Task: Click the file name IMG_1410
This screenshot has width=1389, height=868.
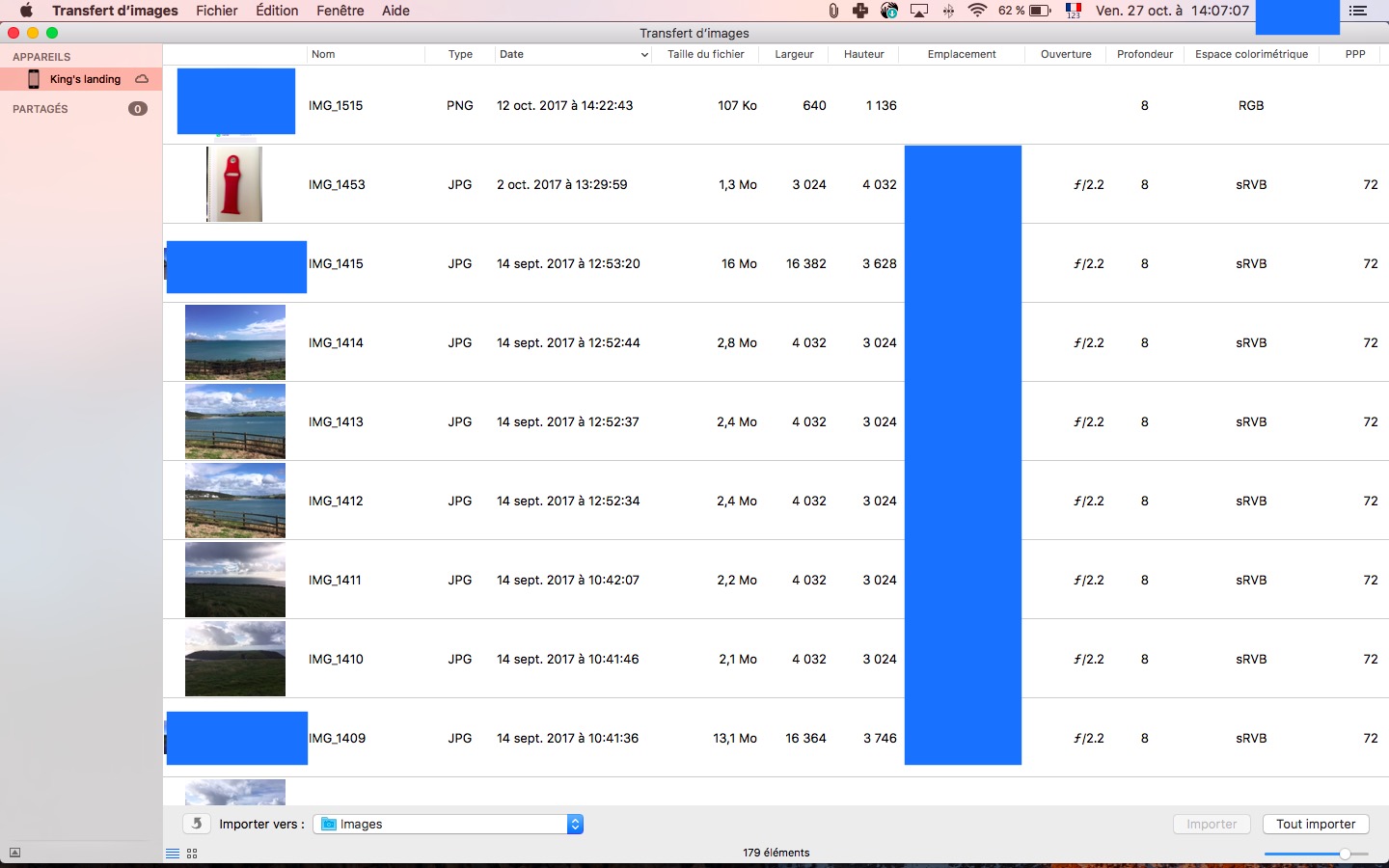Action: coord(336,660)
